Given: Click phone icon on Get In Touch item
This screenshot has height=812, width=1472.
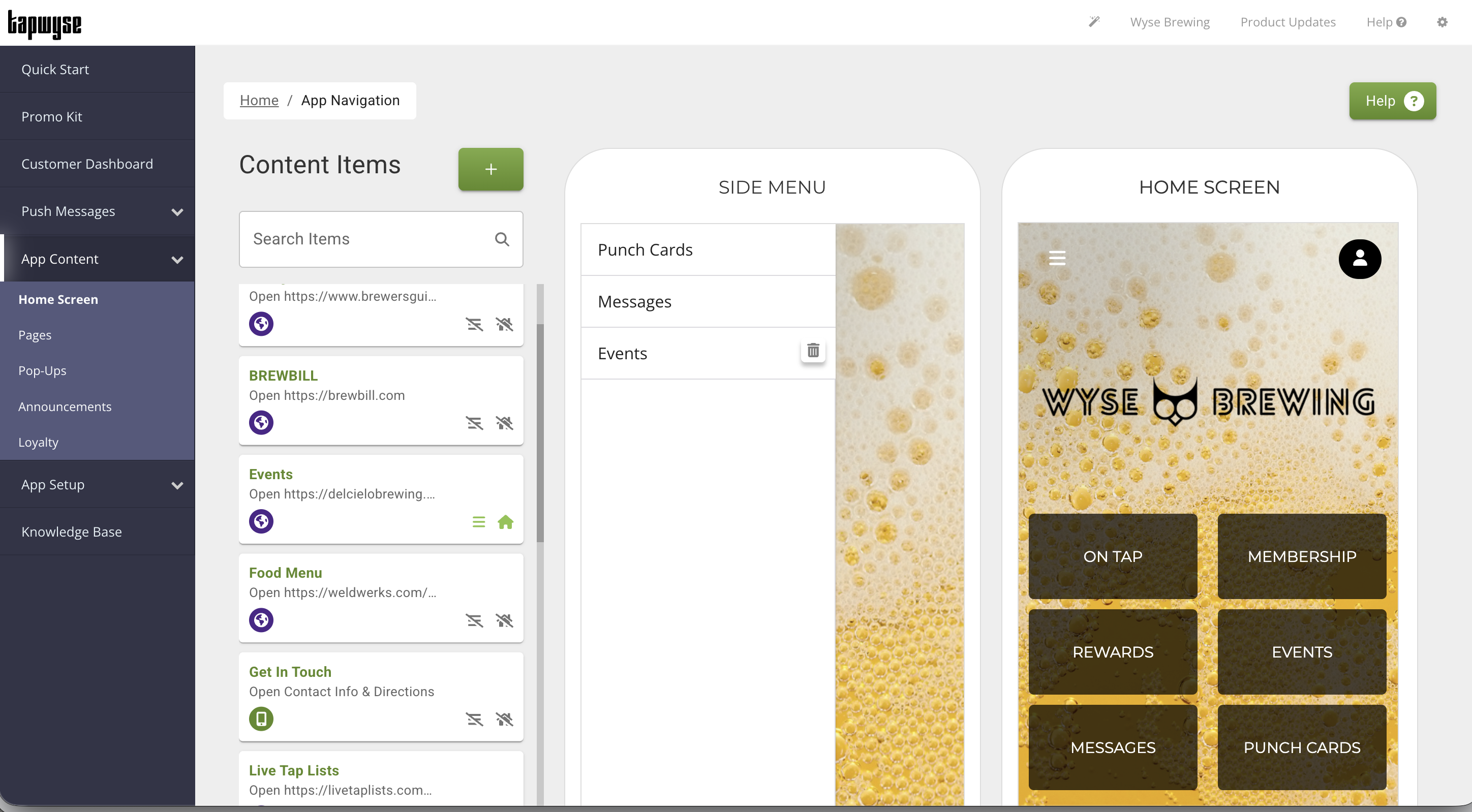Looking at the screenshot, I should click(261, 719).
